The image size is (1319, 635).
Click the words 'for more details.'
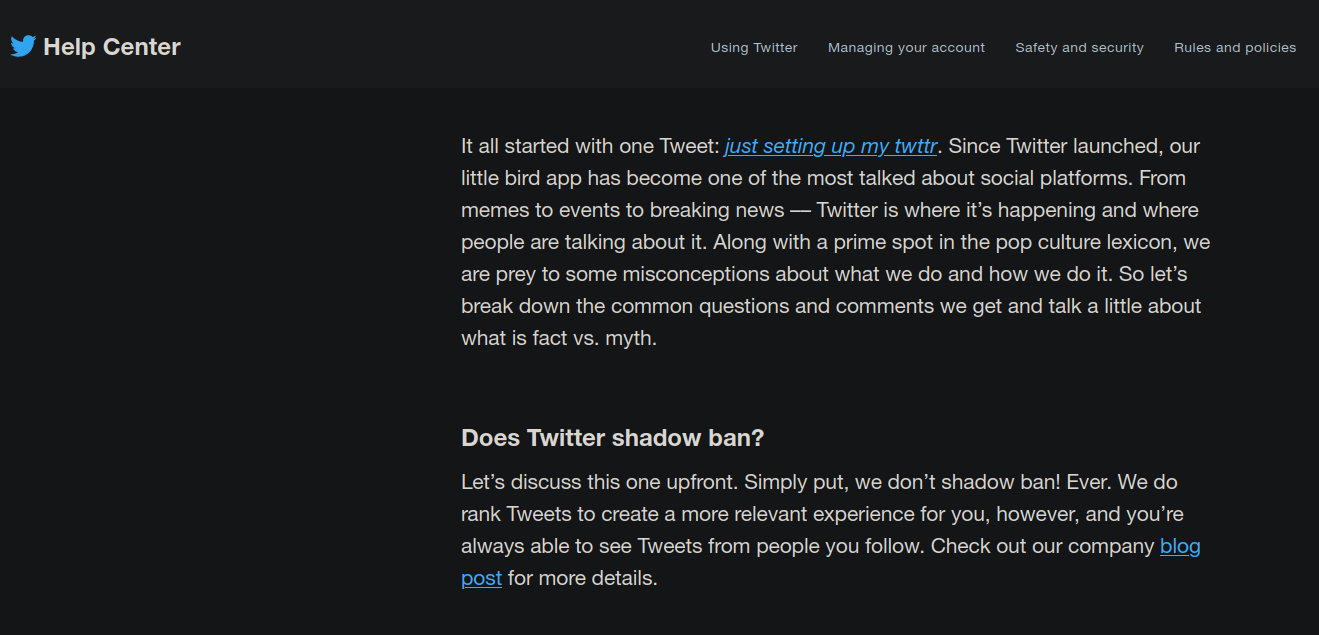[x=583, y=578]
